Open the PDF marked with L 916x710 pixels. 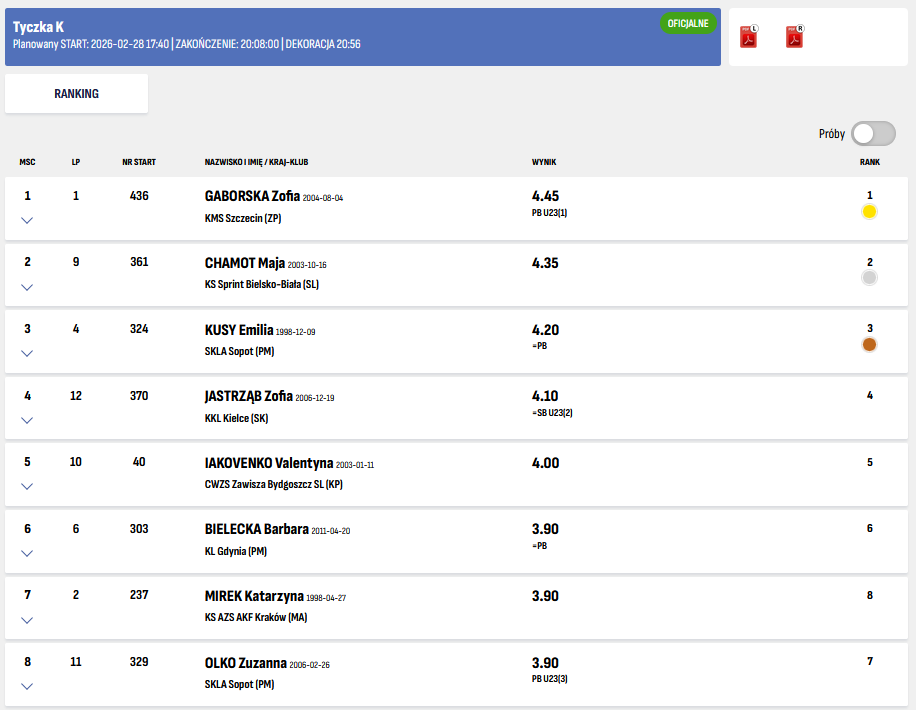(x=748, y=37)
